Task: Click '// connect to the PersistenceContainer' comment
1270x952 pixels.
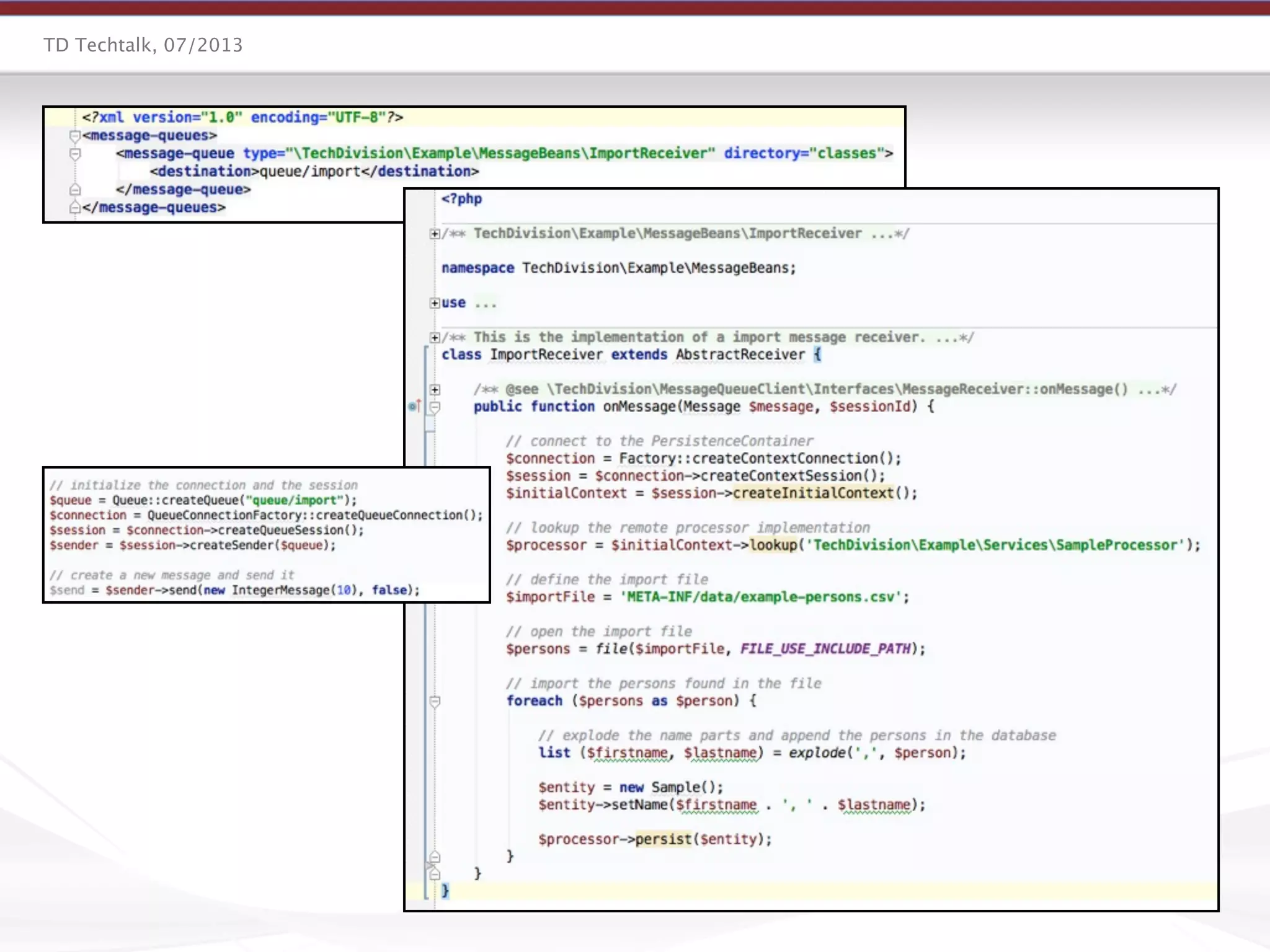Action: [659, 441]
